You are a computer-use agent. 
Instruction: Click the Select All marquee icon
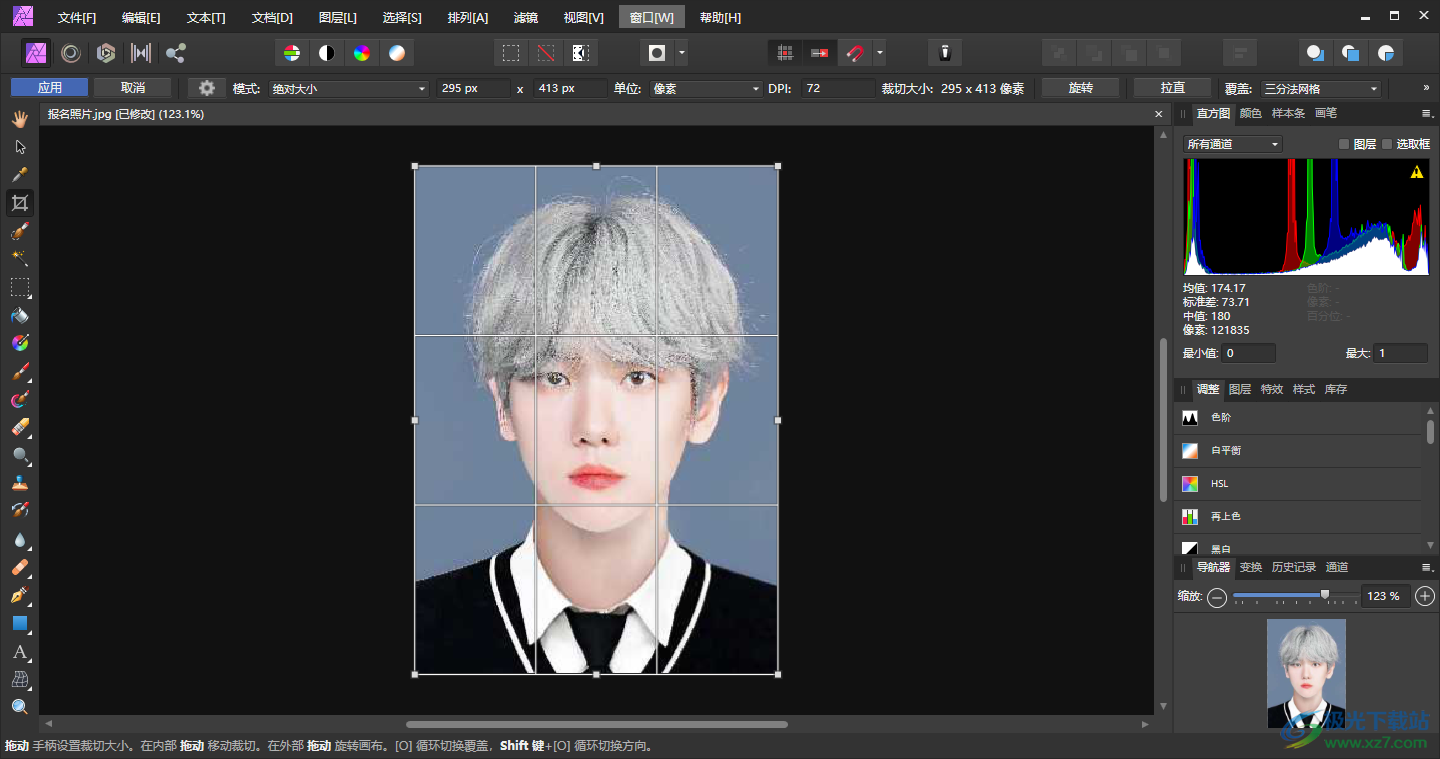click(x=511, y=53)
